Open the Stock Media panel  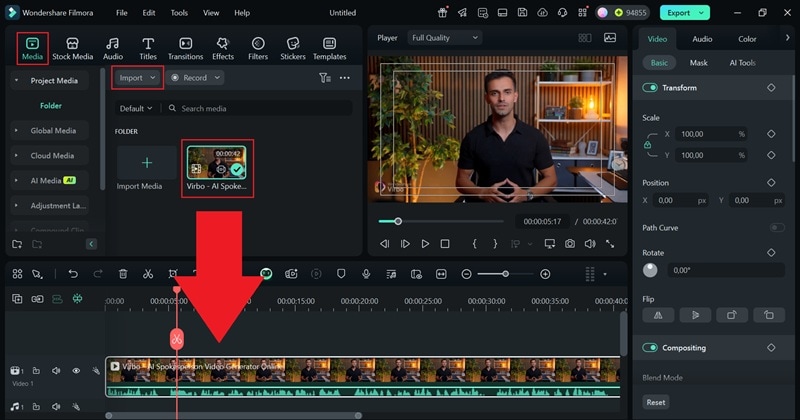[x=72, y=48]
